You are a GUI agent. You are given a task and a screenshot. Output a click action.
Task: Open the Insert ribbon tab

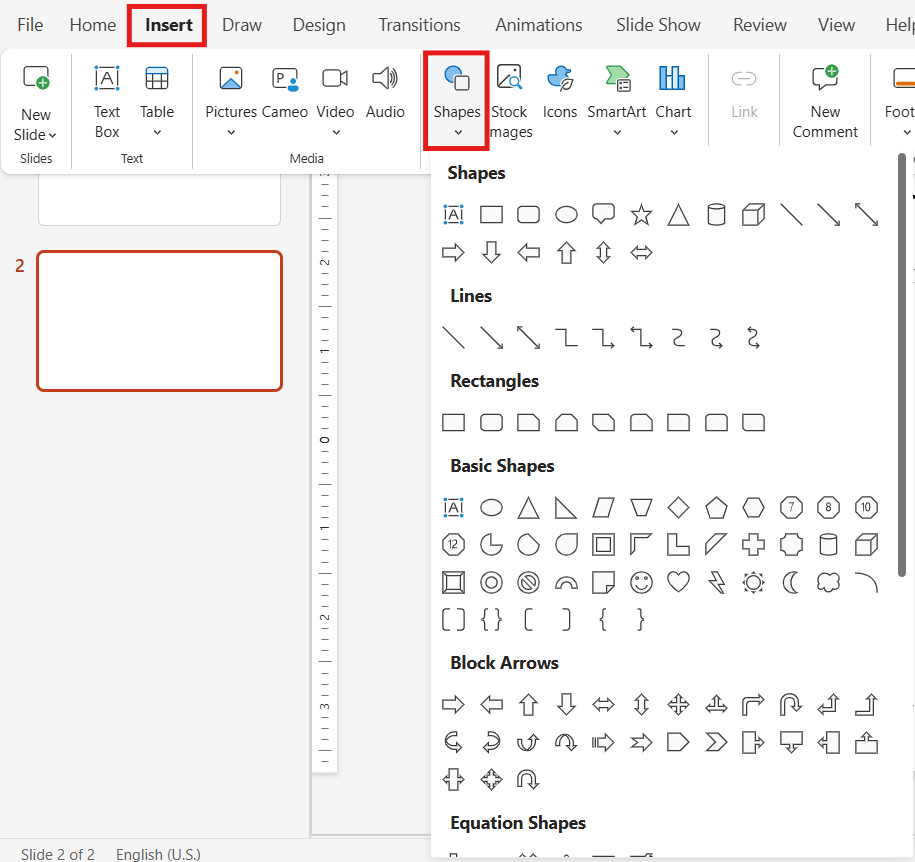(x=168, y=25)
